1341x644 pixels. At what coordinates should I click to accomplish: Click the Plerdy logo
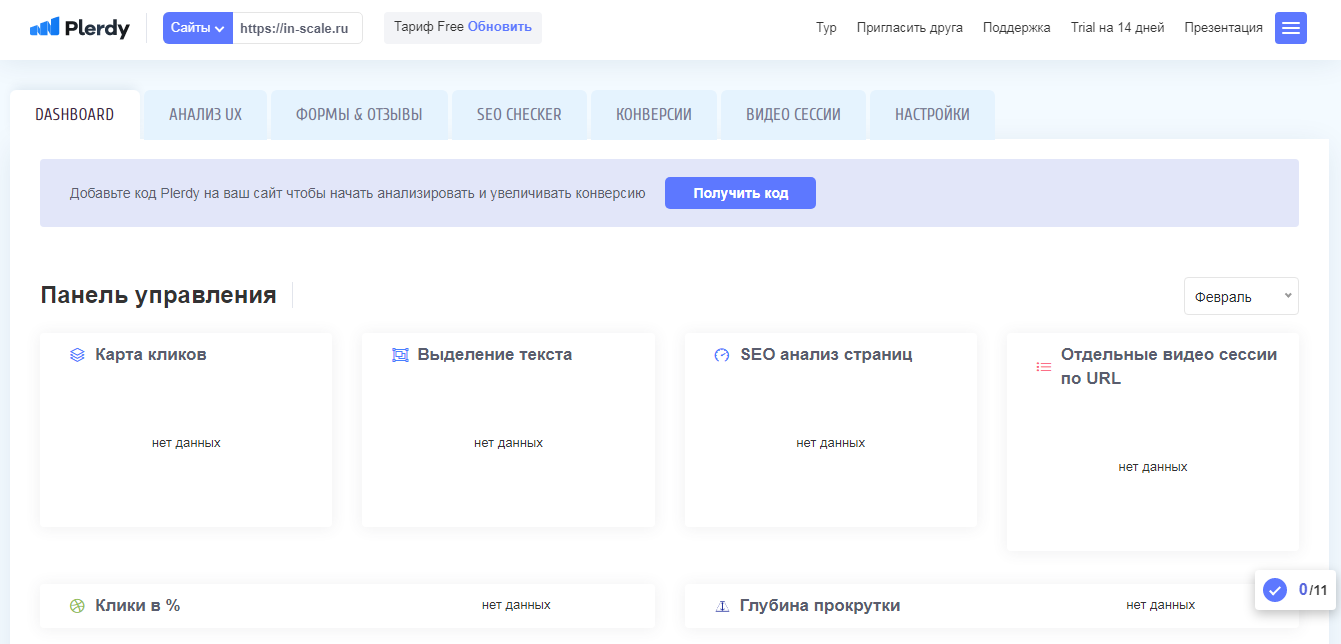[x=80, y=28]
